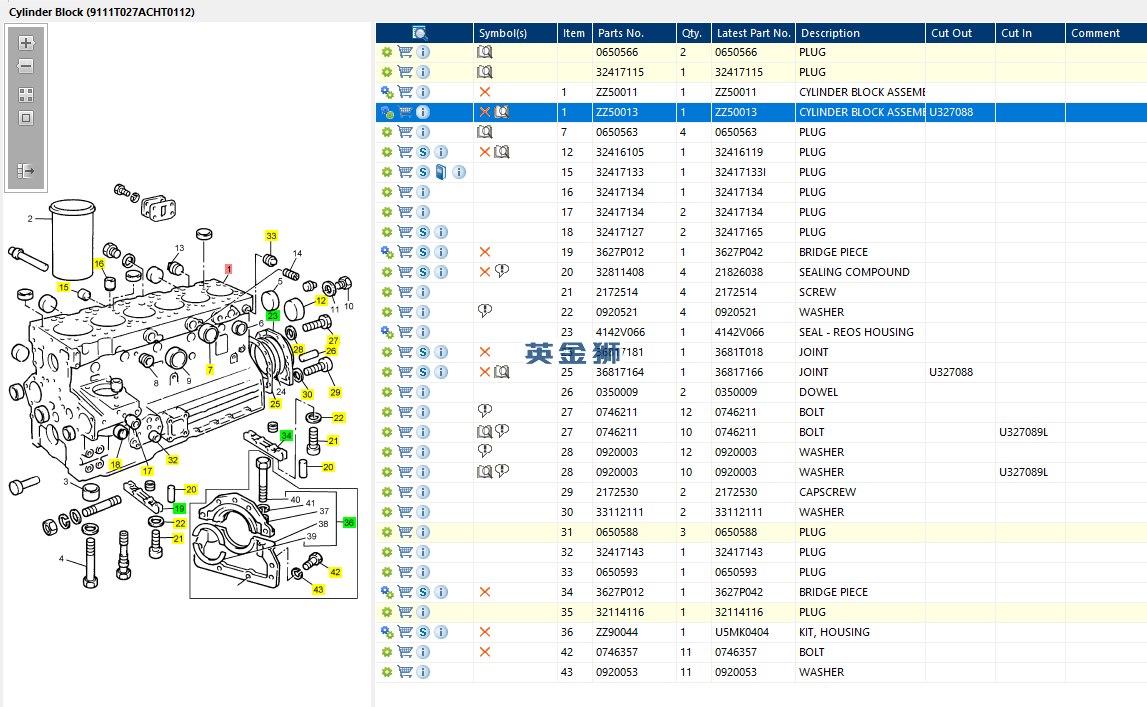Click the four-square grid view icon
The width and height of the screenshot is (1147, 707).
(26, 95)
